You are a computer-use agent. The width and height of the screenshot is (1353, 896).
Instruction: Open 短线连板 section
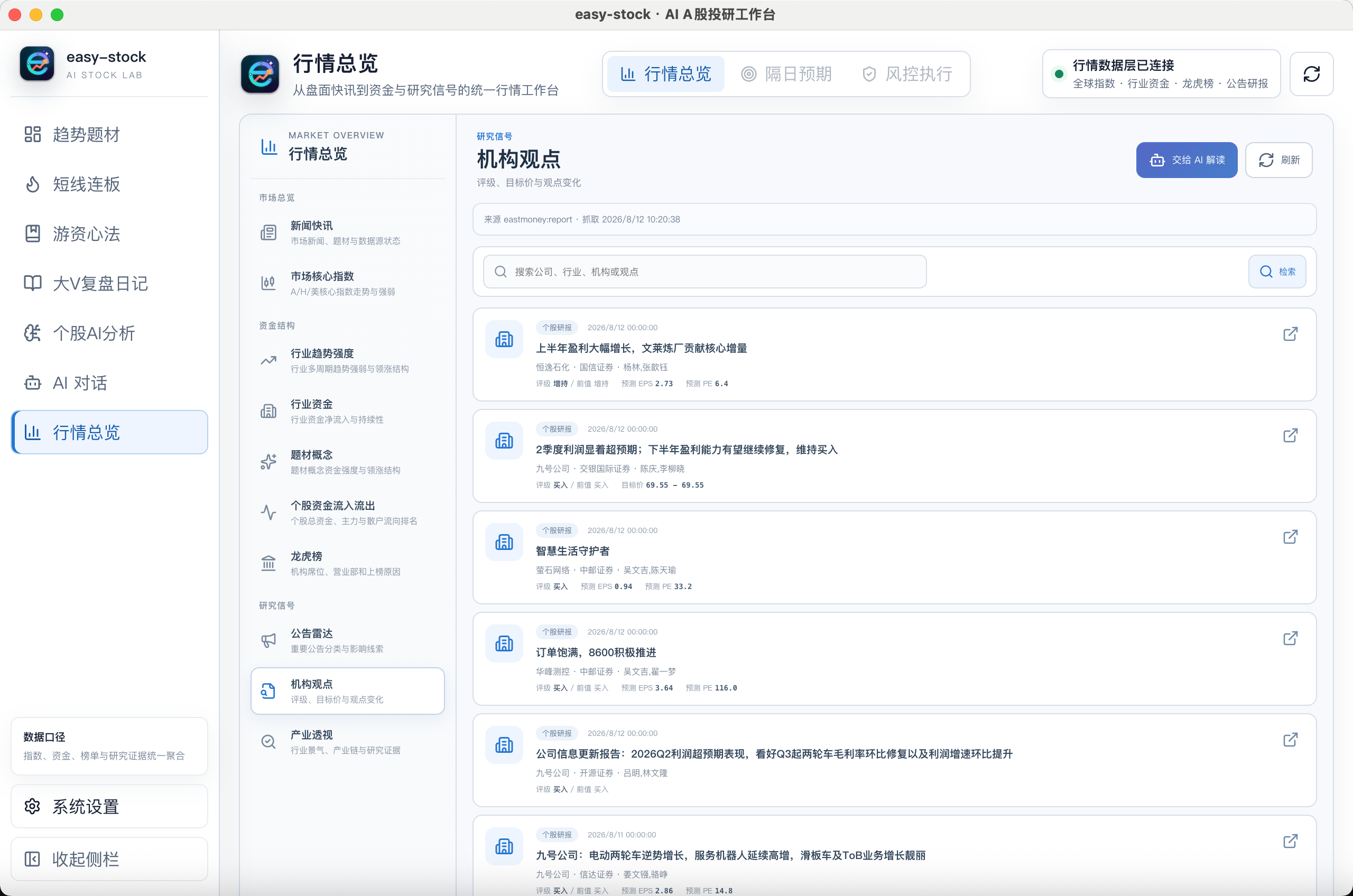coord(109,184)
